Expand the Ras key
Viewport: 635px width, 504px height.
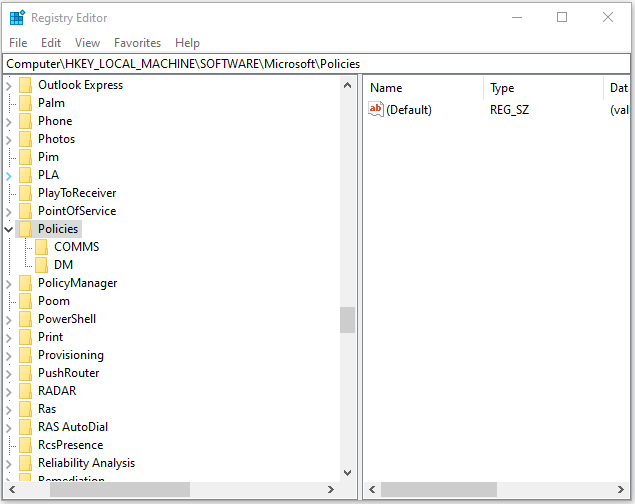point(9,410)
